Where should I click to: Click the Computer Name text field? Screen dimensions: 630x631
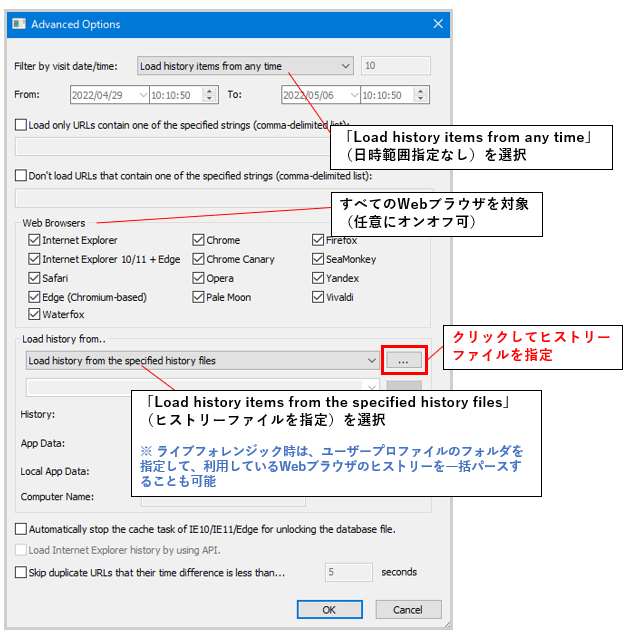[223, 501]
